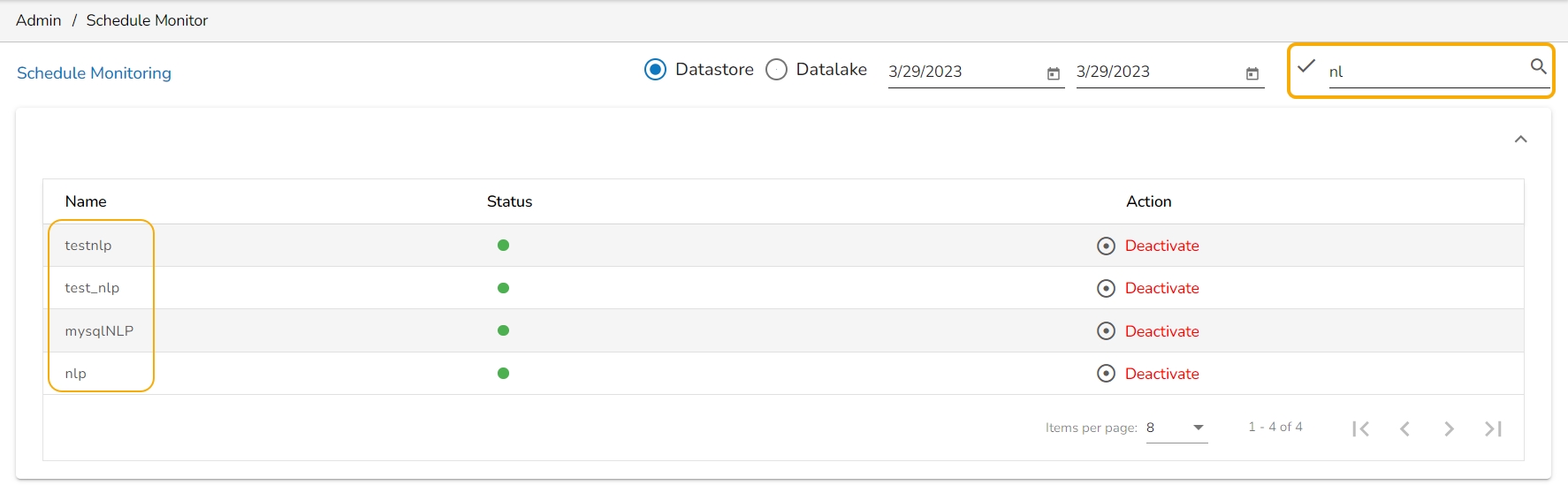Screen dimensions: 1568x485
Task: Navigate to Admin breadcrumb
Action: [x=39, y=20]
